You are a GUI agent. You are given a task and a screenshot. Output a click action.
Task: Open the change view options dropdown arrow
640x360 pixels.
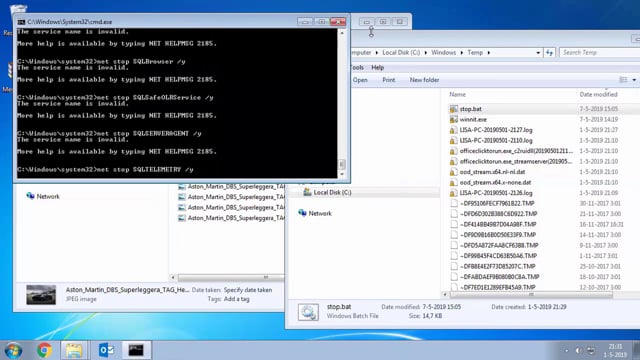pos(634,80)
